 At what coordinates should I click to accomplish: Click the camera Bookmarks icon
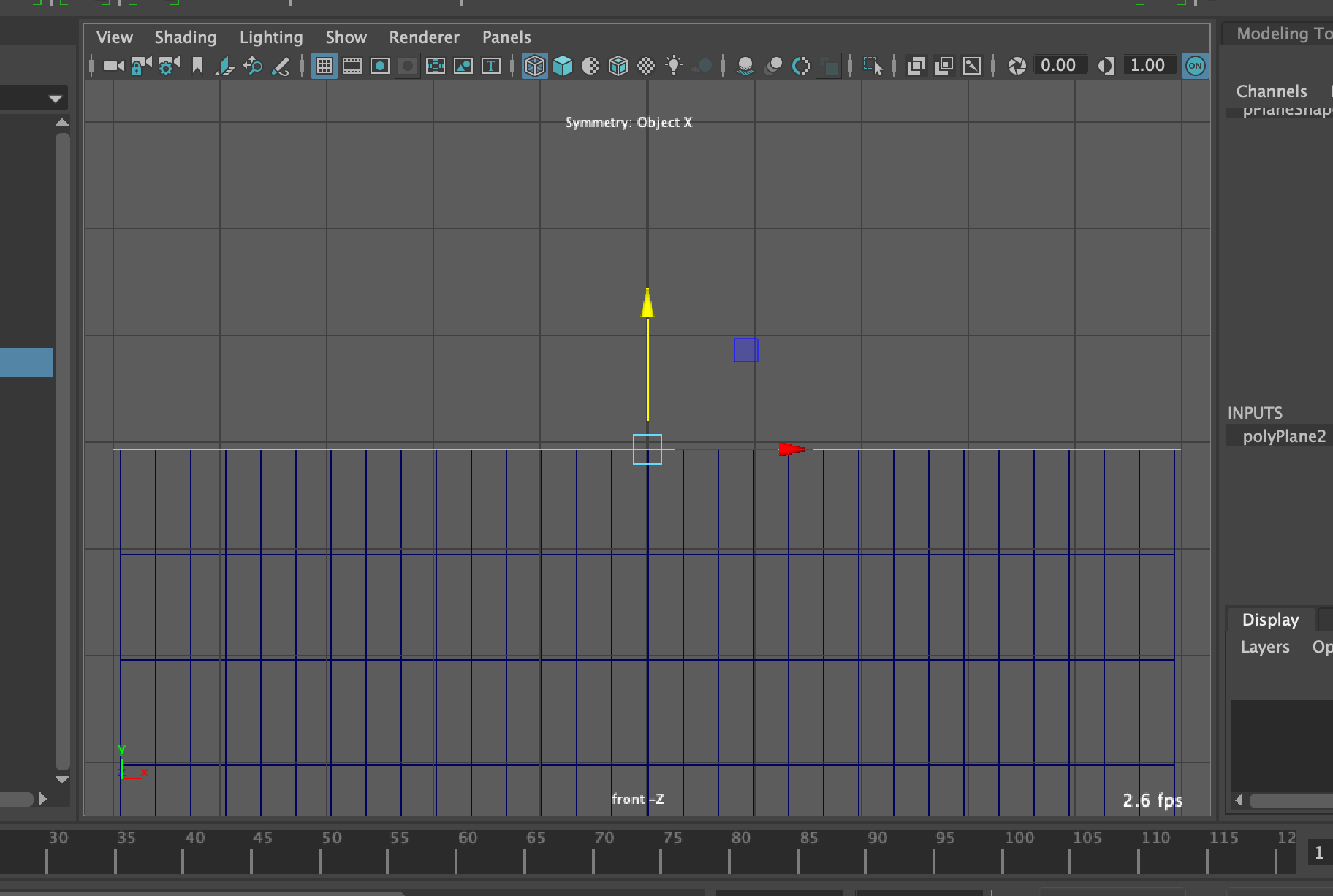[197, 66]
